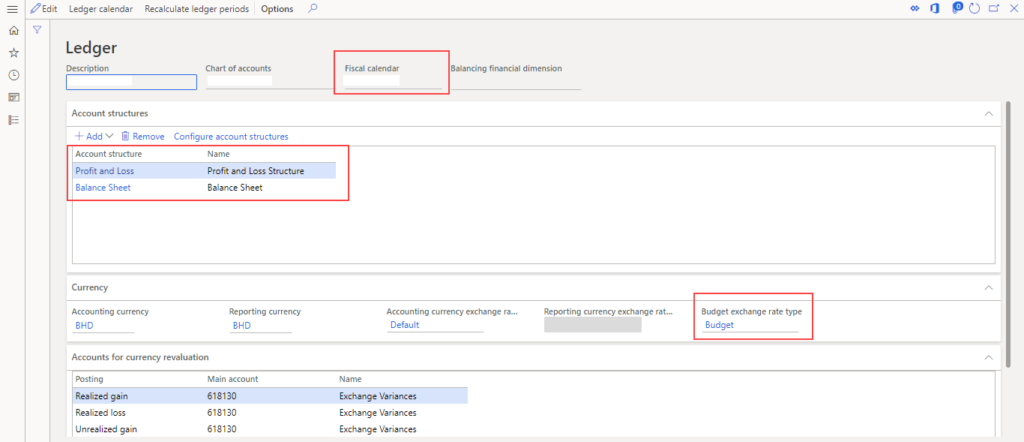Click the Description input field

click(130, 82)
